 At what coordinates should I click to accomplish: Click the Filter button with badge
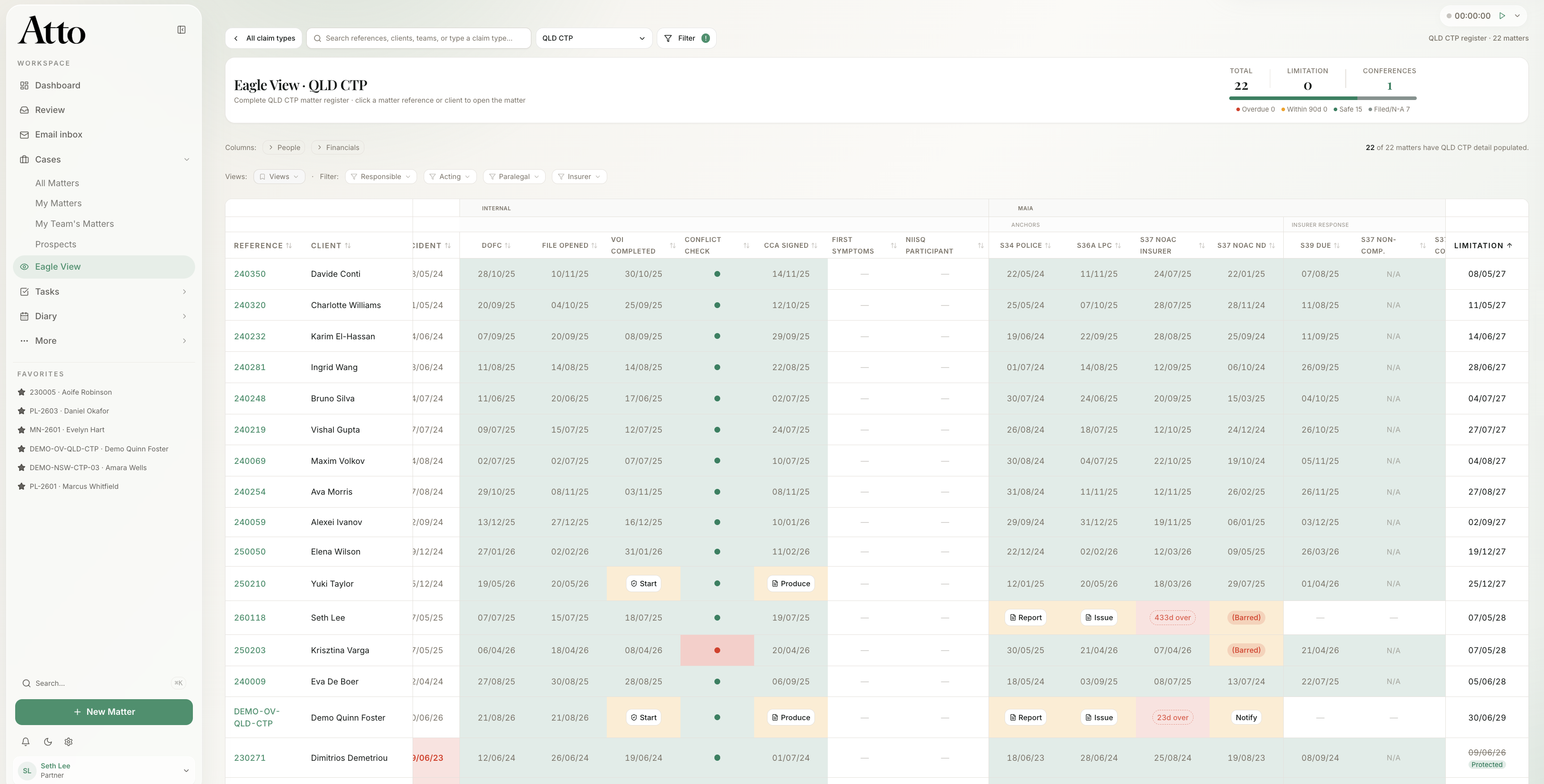[686, 38]
